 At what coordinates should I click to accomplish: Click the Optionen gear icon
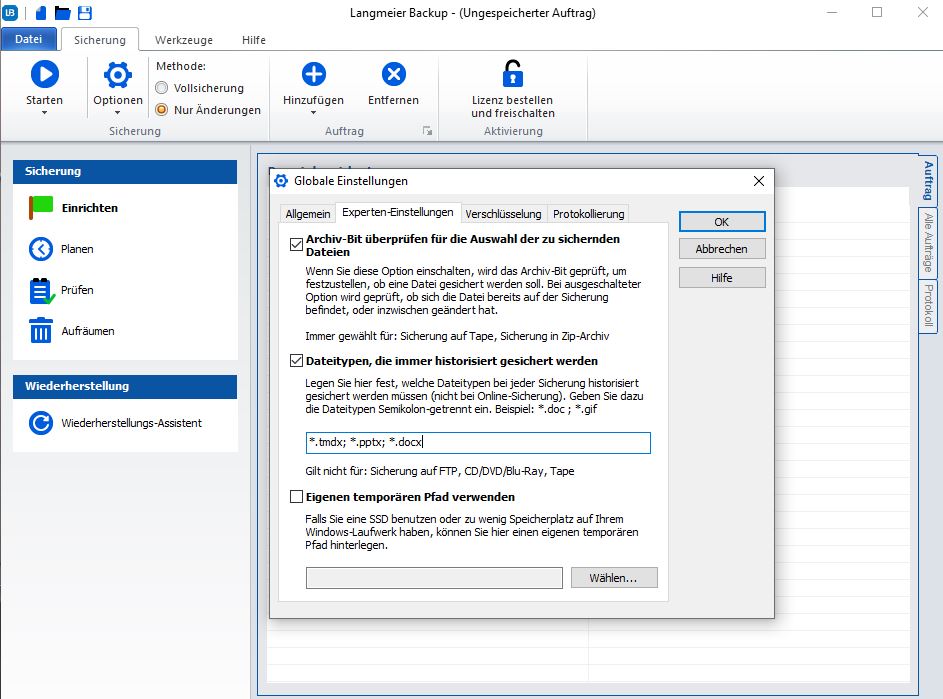118,74
